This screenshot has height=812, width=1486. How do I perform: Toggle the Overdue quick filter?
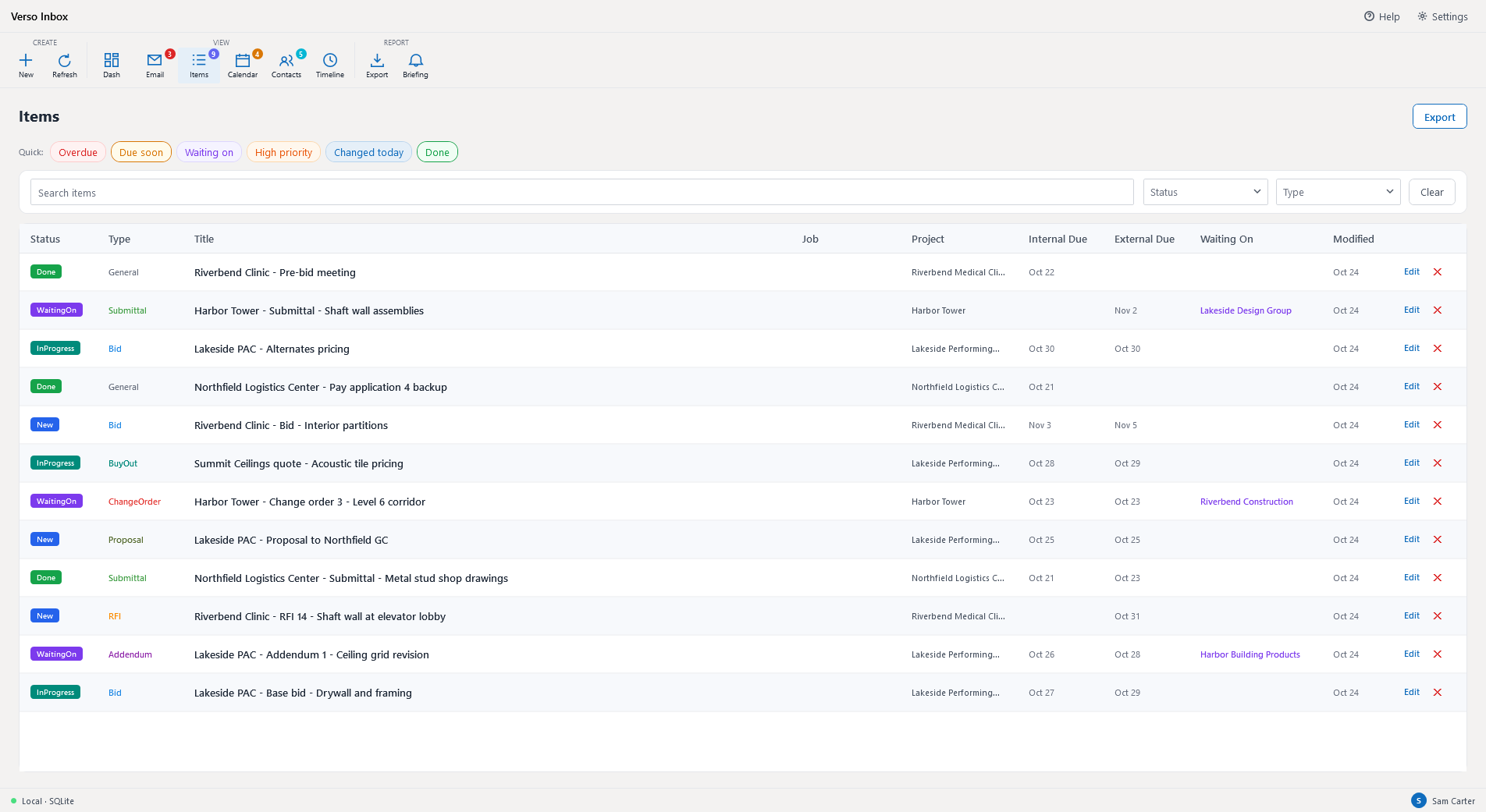click(x=78, y=152)
